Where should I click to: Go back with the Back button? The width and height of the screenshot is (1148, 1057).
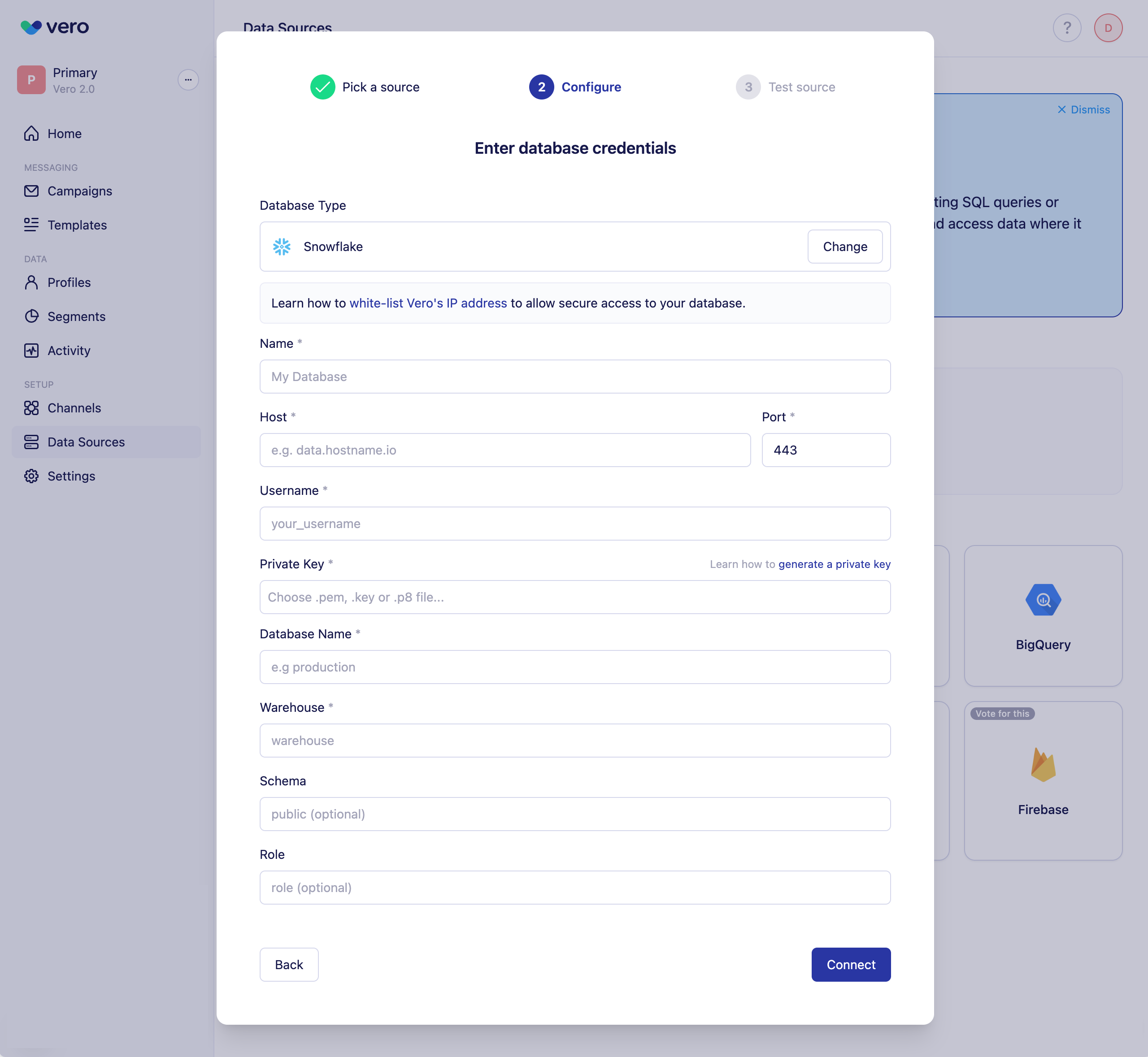[x=289, y=964]
